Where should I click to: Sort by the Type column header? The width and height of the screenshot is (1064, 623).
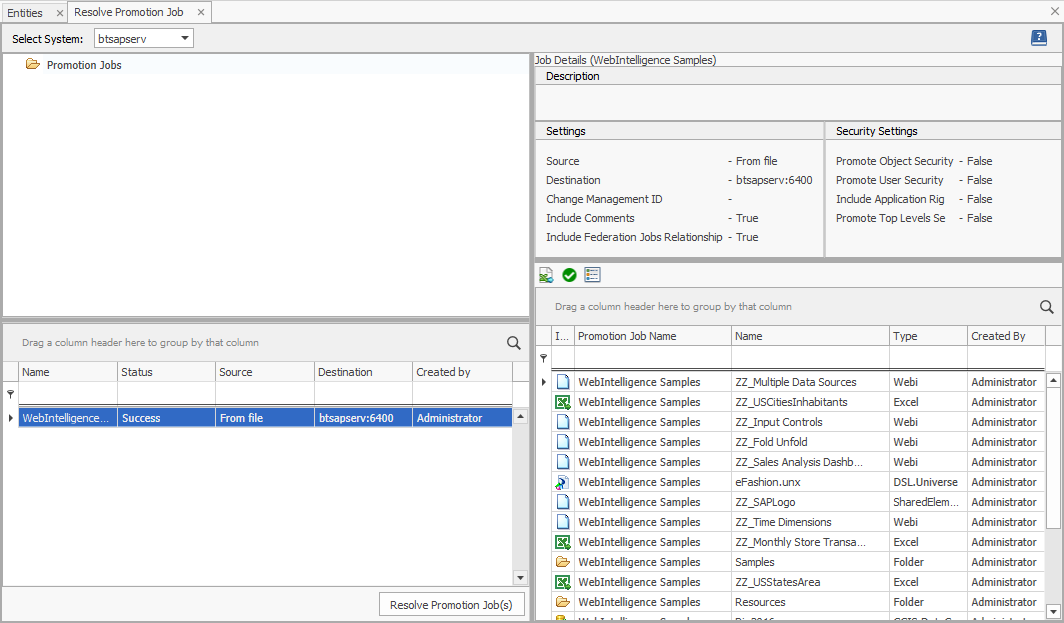(927, 336)
